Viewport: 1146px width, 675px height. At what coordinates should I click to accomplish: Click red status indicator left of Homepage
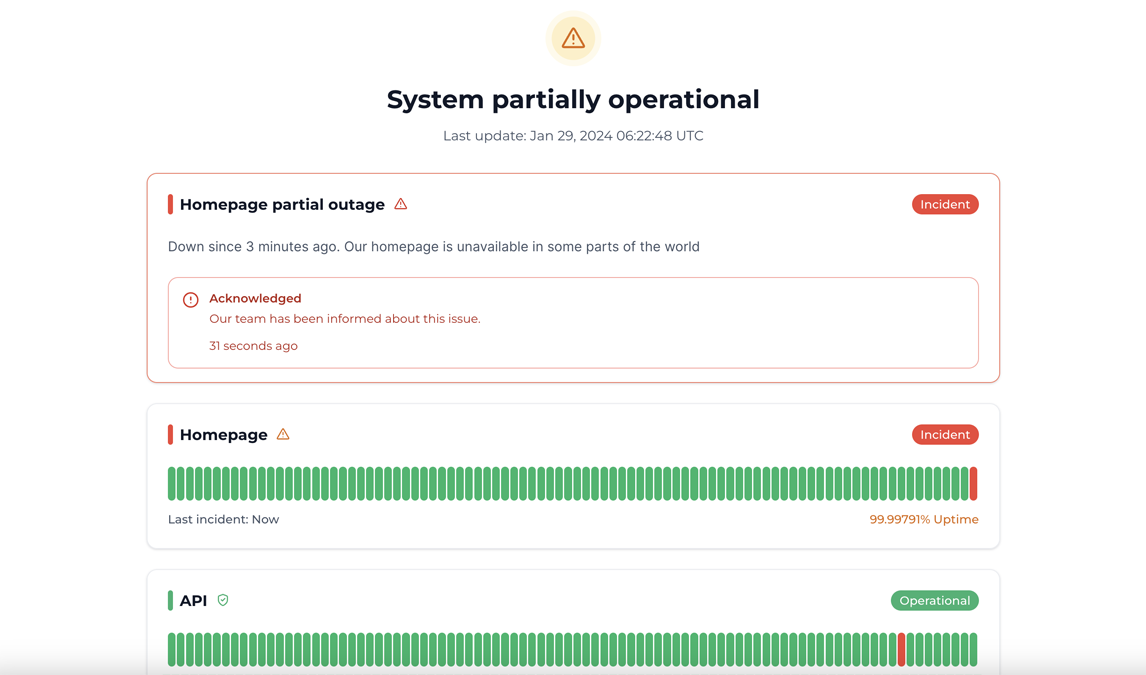tap(170, 434)
